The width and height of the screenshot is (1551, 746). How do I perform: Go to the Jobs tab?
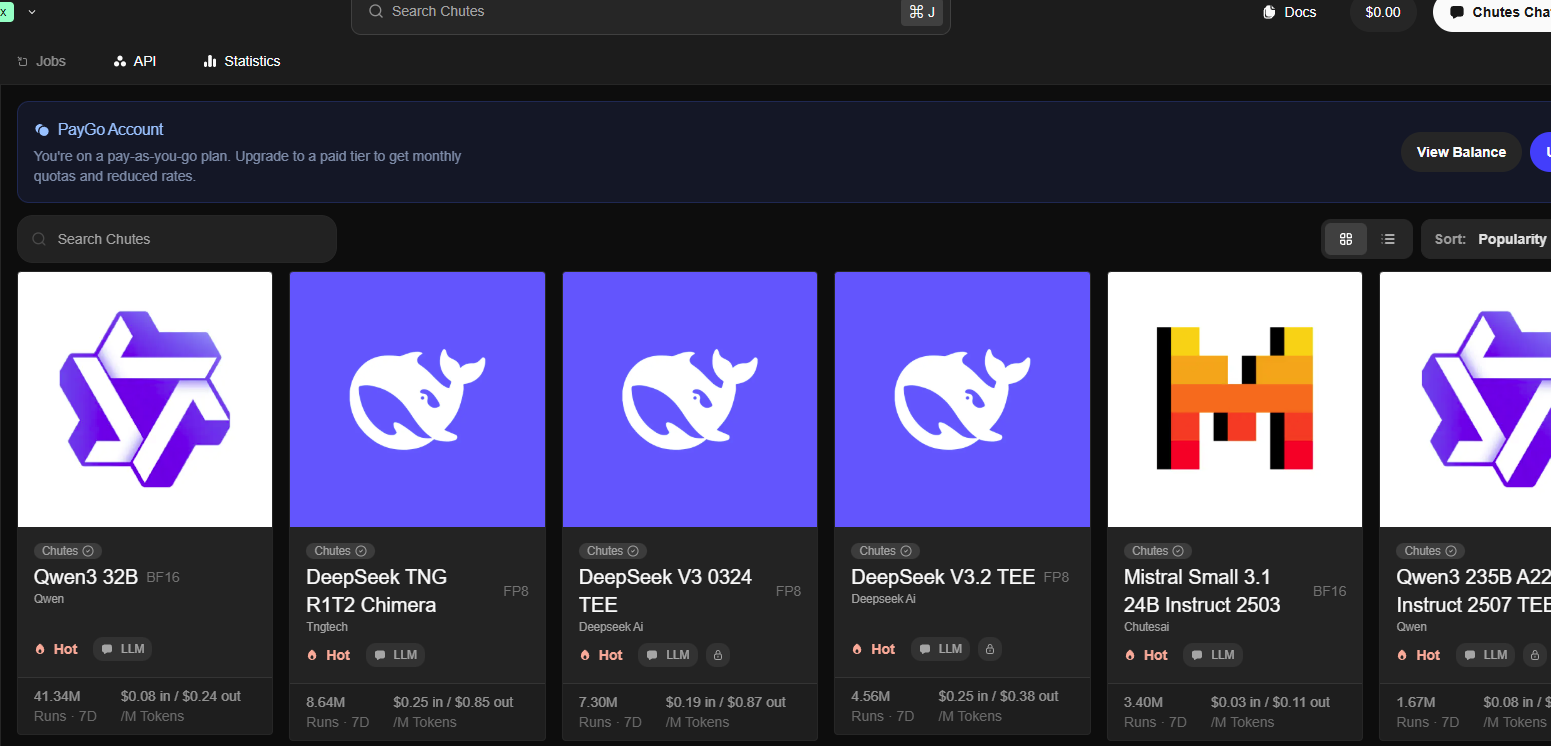click(x=42, y=61)
